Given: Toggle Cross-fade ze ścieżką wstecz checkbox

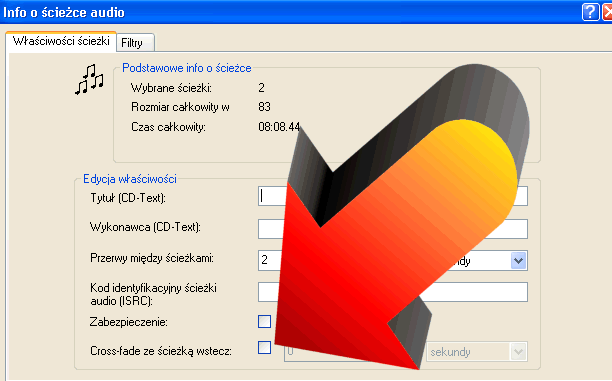Looking at the screenshot, I should [265, 347].
